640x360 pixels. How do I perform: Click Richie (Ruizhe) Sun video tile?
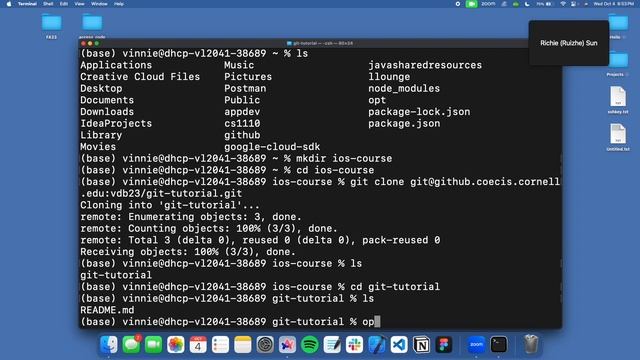(x=569, y=43)
